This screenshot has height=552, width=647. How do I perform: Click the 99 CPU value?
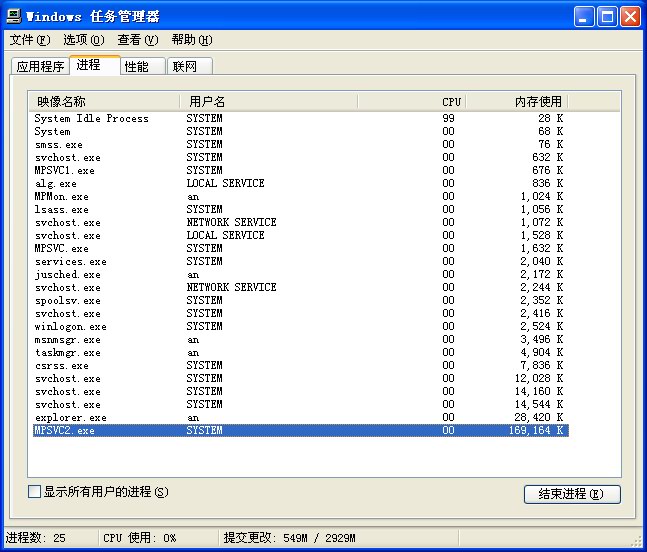click(x=448, y=118)
